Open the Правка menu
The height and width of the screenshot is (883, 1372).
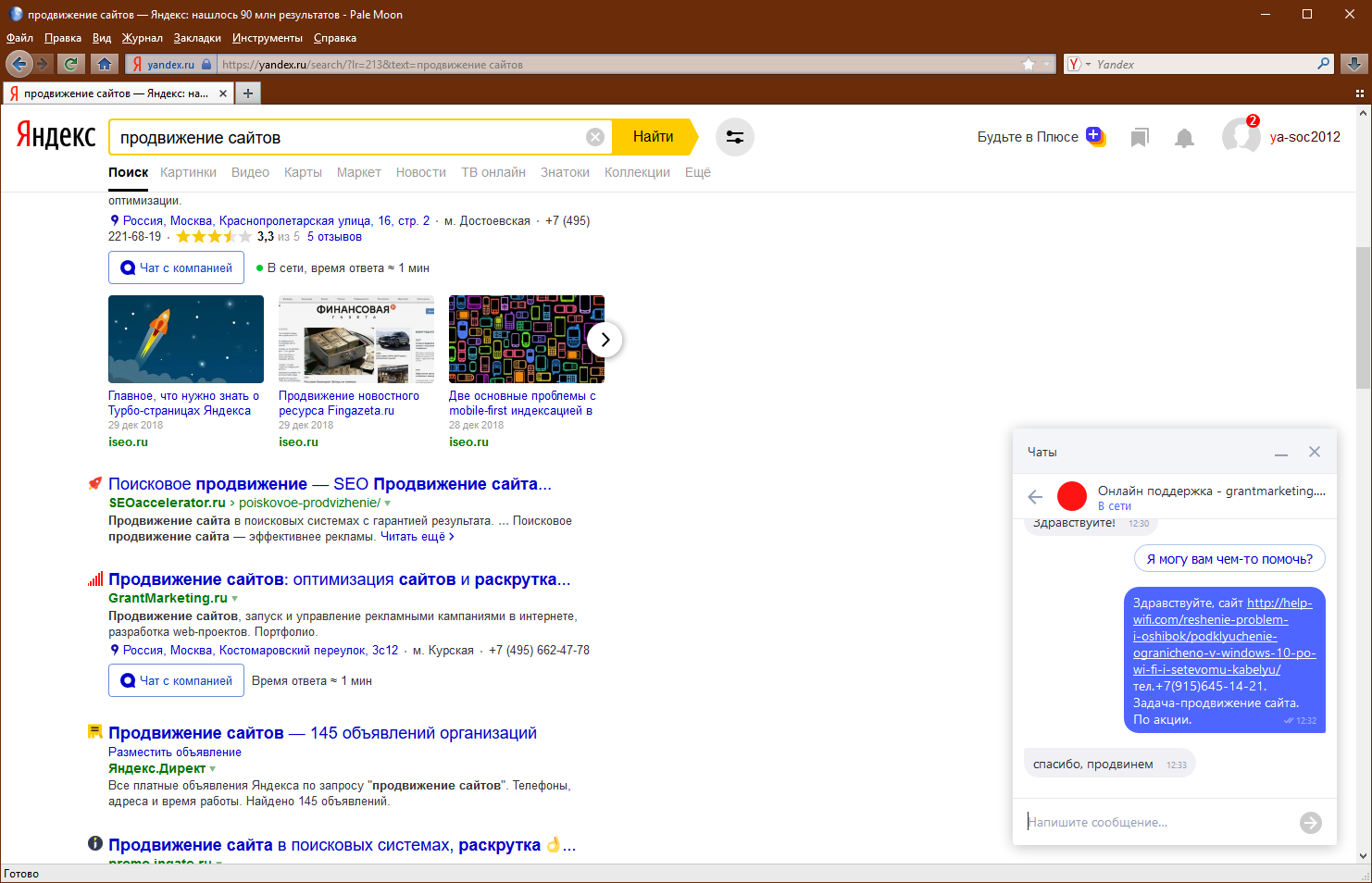tap(63, 38)
